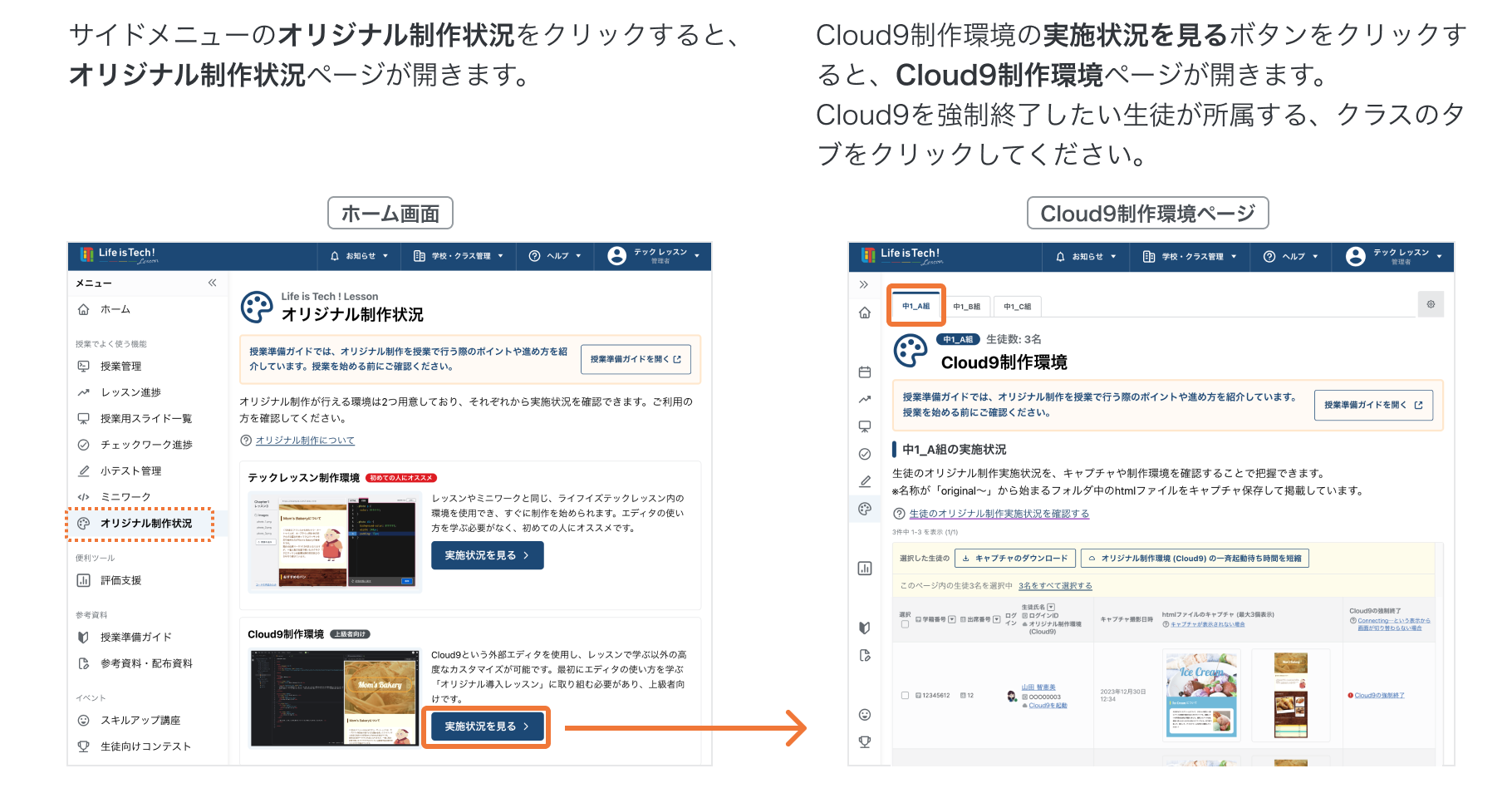This screenshot has height=788, width=1512.
Task: Click the bar chart icon in collapsed sidebar
Action: [865, 569]
